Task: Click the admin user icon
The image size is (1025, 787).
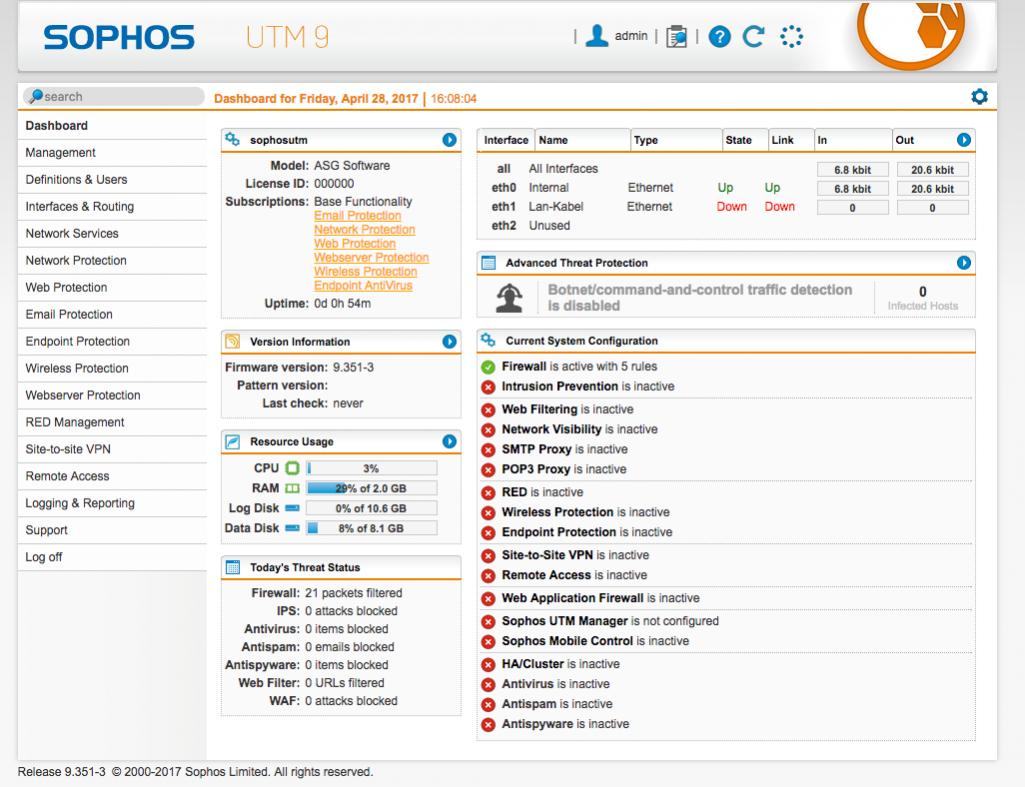Action: click(596, 36)
